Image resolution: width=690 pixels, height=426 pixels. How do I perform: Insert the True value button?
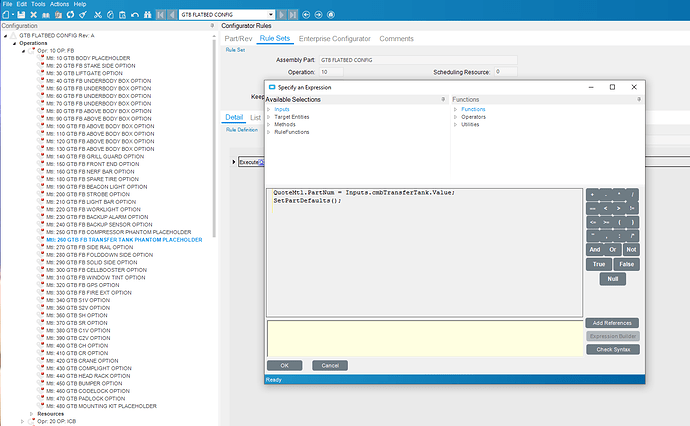pyautogui.click(x=599, y=263)
